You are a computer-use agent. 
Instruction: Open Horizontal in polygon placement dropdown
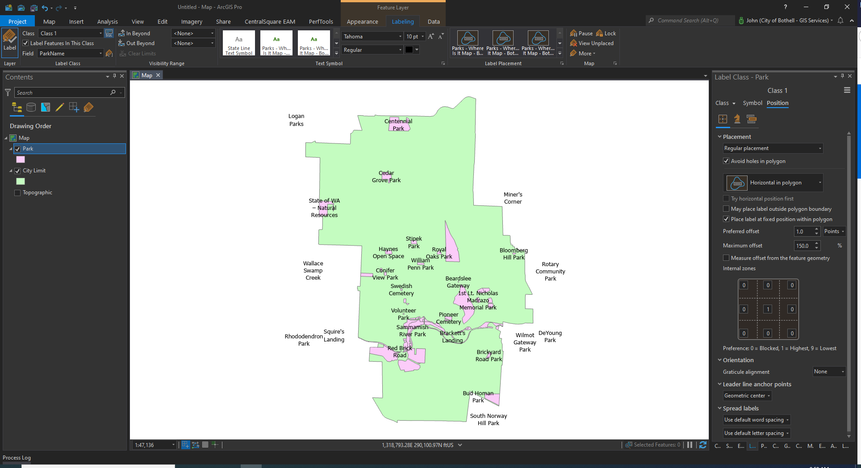pyautogui.click(x=773, y=182)
